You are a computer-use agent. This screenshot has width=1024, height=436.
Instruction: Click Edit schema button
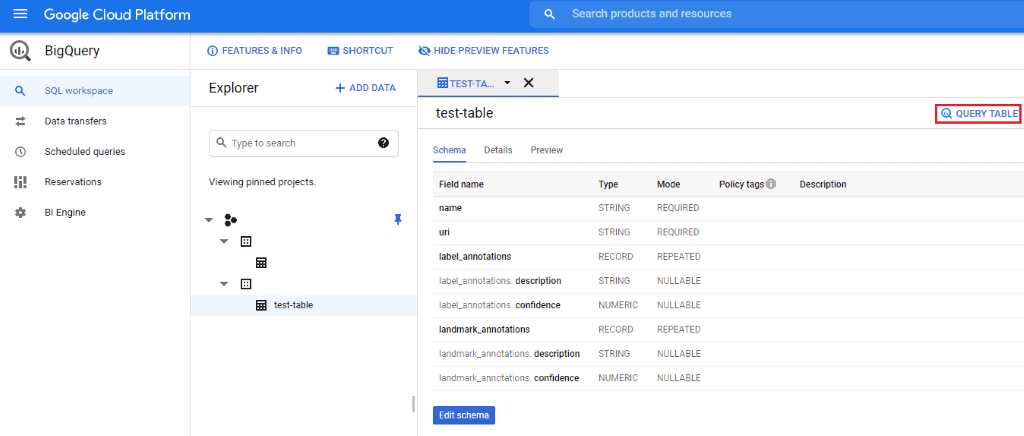[464, 416]
